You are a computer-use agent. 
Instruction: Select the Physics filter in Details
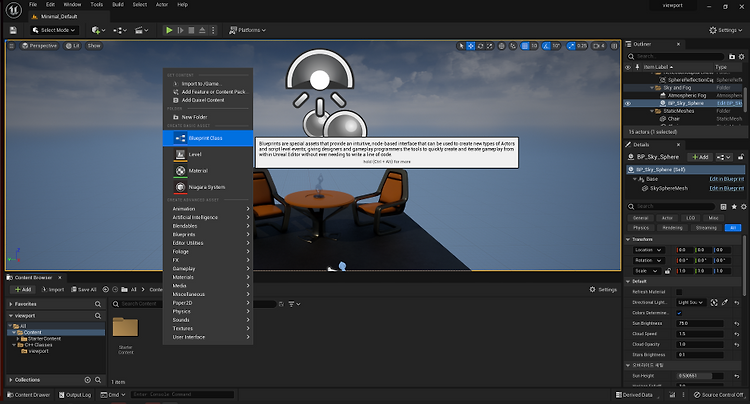[x=641, y=228]
